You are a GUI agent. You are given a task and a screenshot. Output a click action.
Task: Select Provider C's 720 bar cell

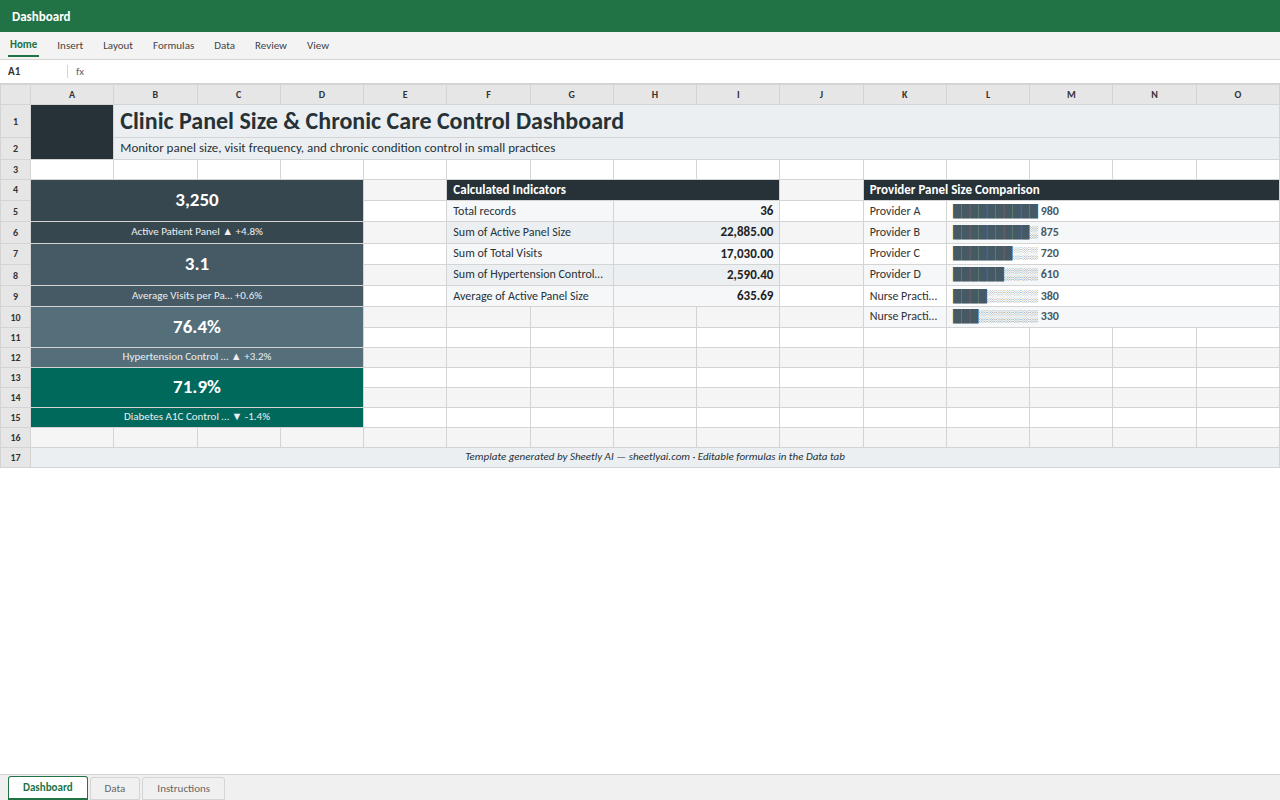click(1113, 254)
